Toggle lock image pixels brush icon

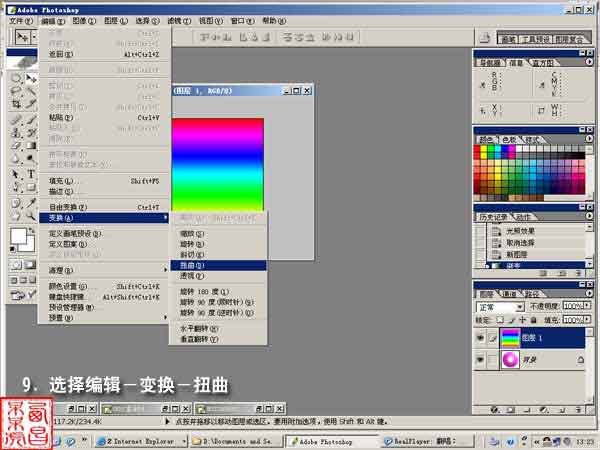point(512,320)
